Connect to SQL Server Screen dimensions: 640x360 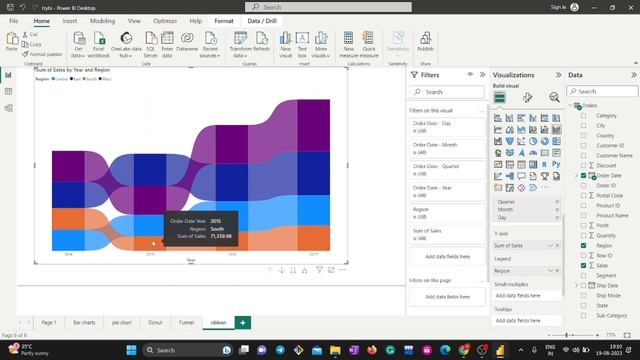tap(151, 45)
